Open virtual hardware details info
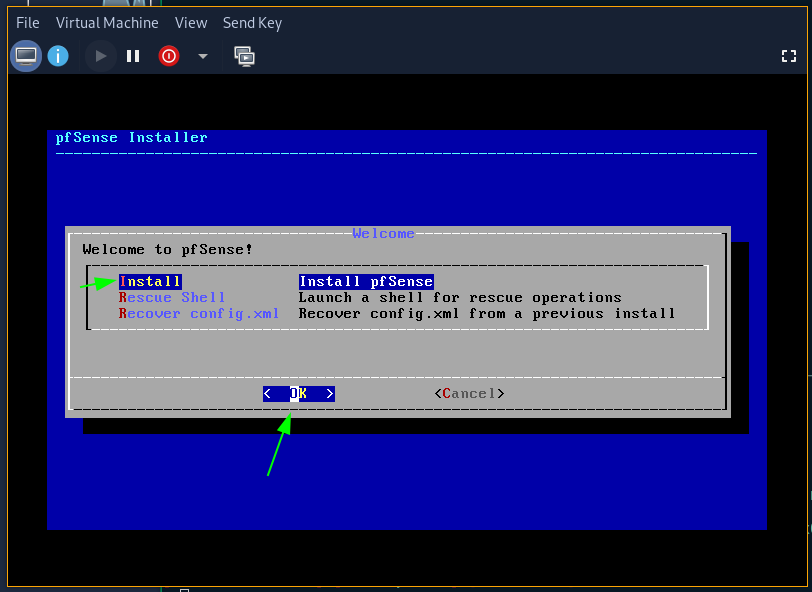The height and width of the screenshot is (592, 812). tap(58, 56)
